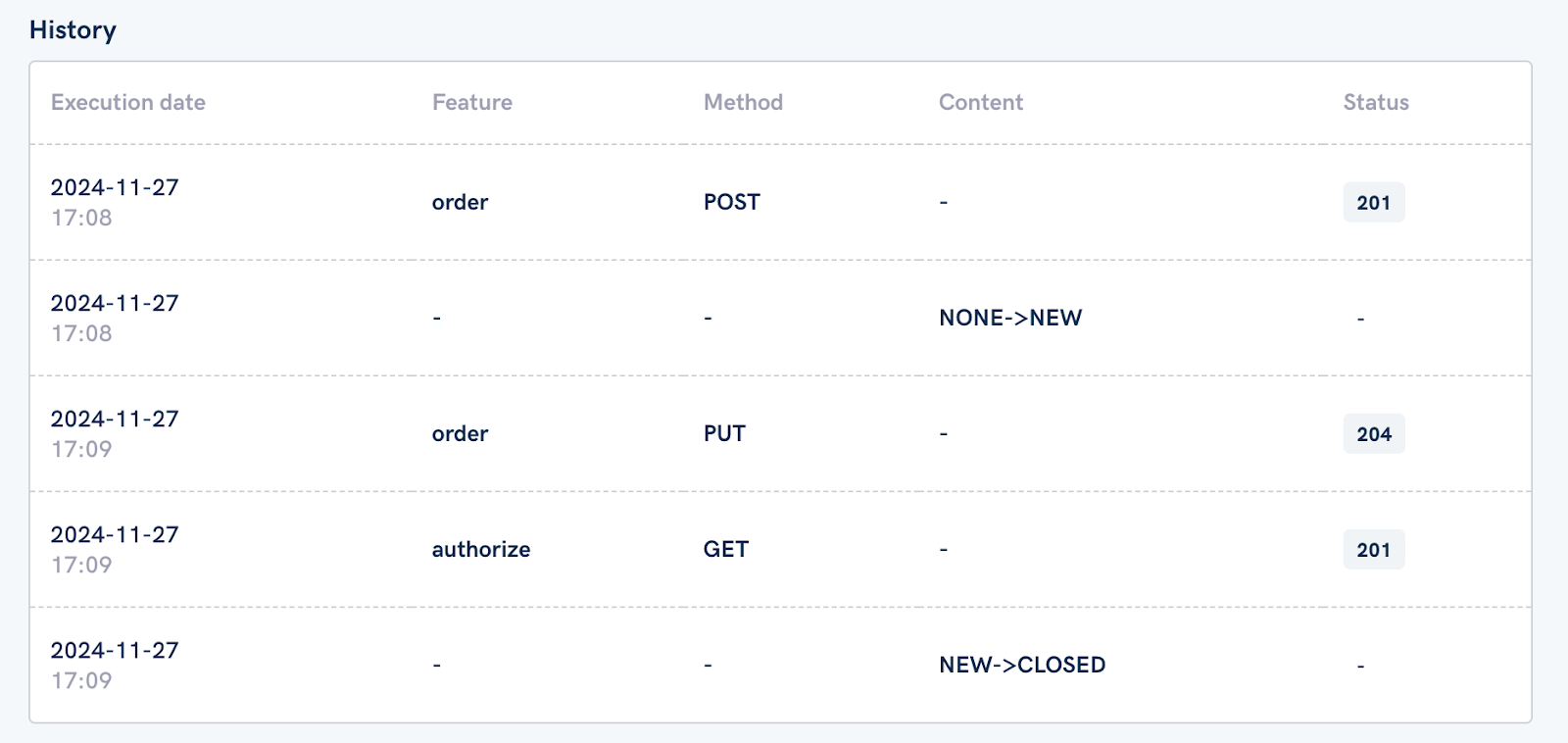Click the NONE->NEW content entry
The width and height of the screenshot is (1568, 743).
(1010, 318)
